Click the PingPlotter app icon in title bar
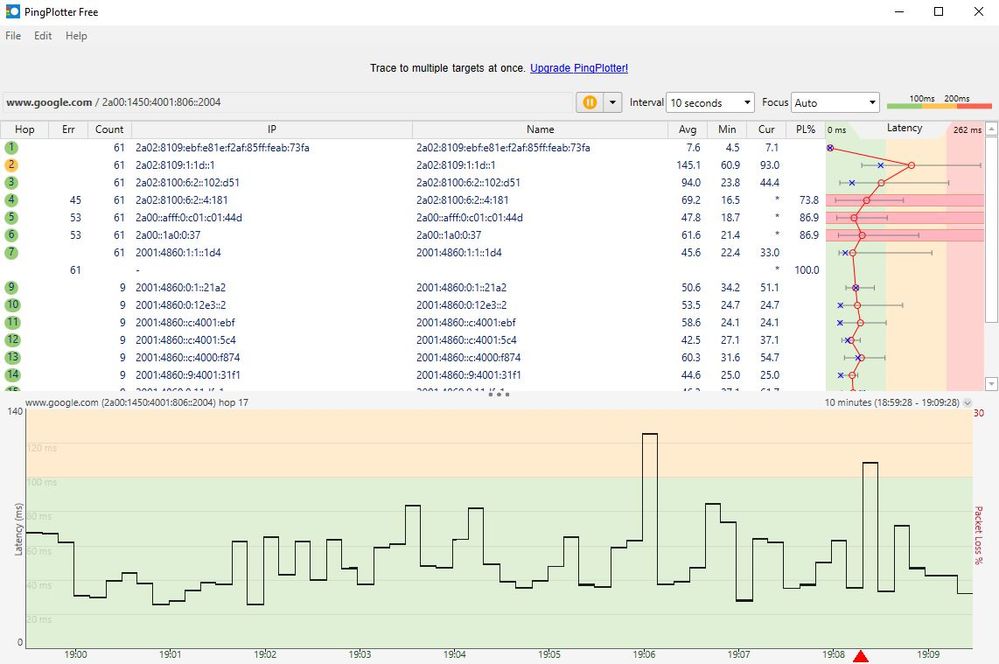The image size is (999, 664). click(x=13, y=12)
